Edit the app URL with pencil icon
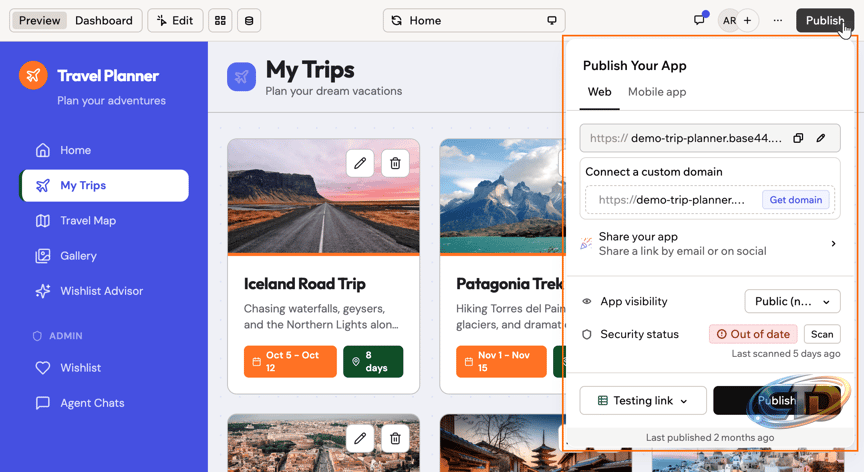864x472 pixels. click(x=821, y=138)
